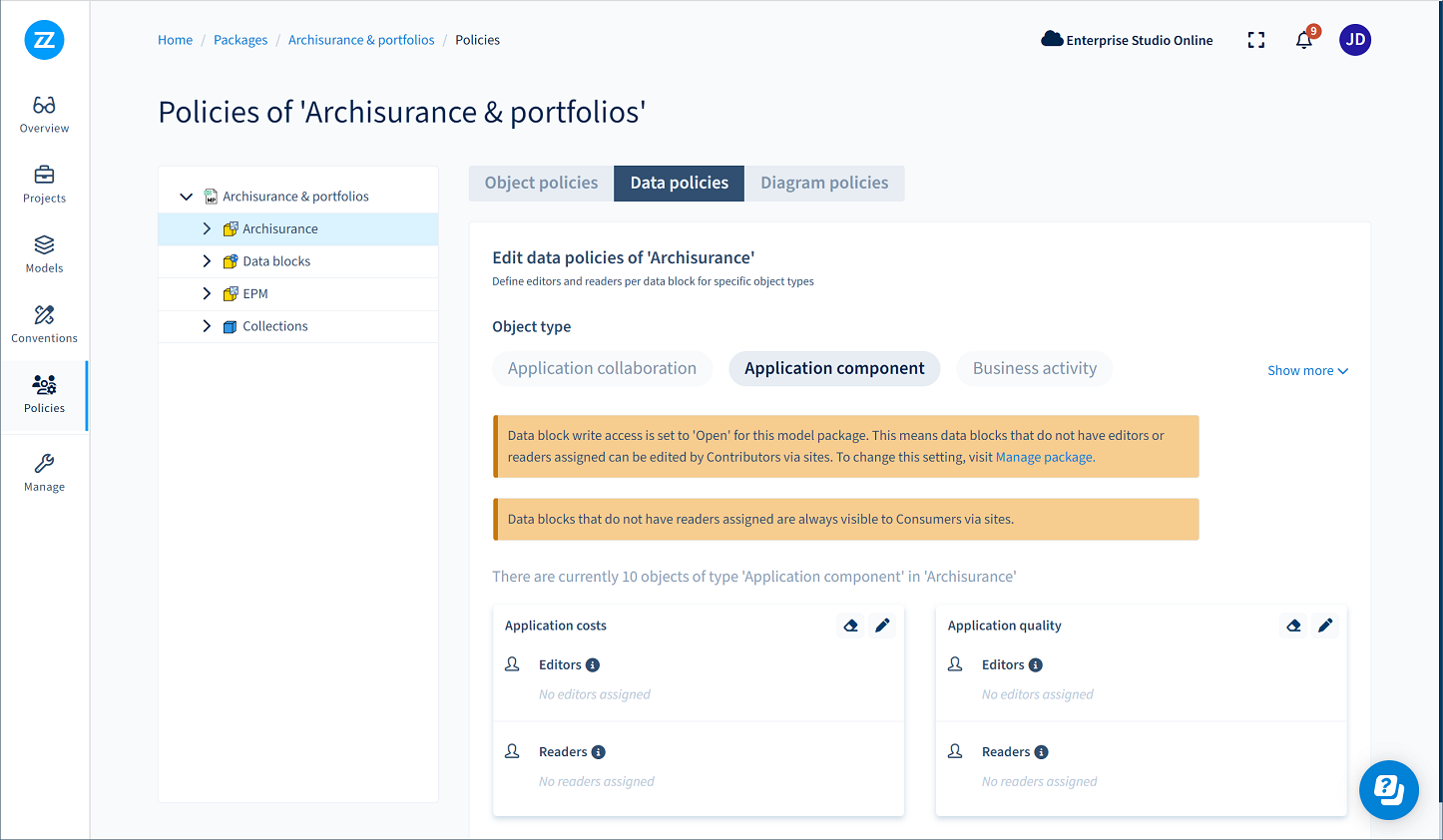Switch to the Object policies tab
The image size is (1443, 840).
541,184
